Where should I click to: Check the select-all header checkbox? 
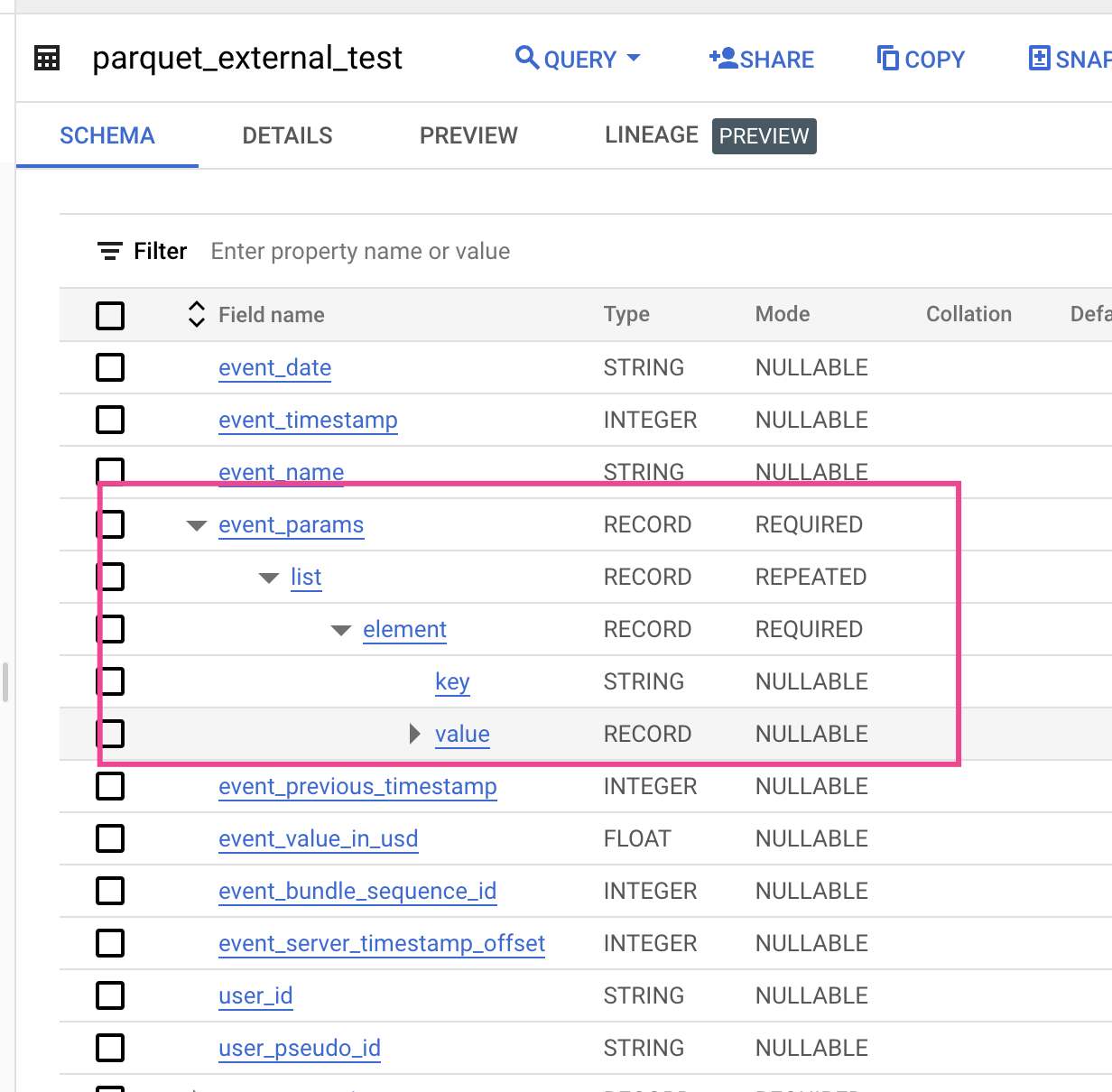coord(110,315)
